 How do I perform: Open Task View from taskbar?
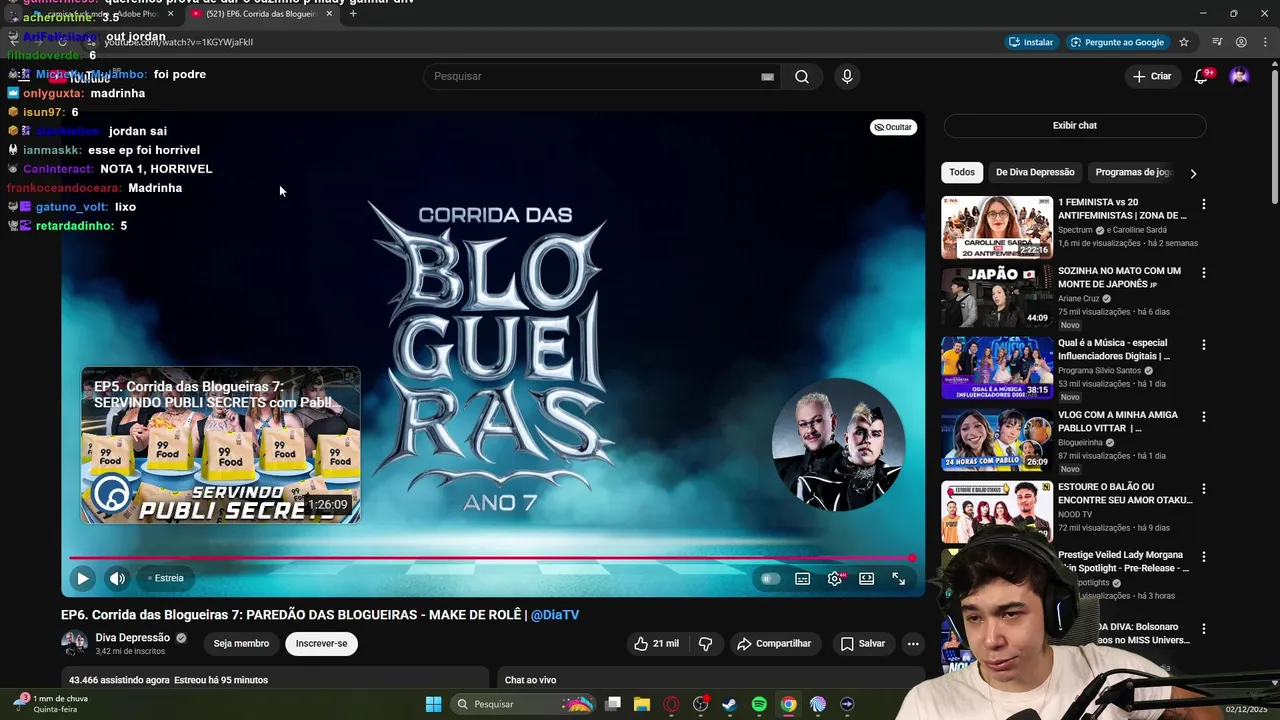613,704
